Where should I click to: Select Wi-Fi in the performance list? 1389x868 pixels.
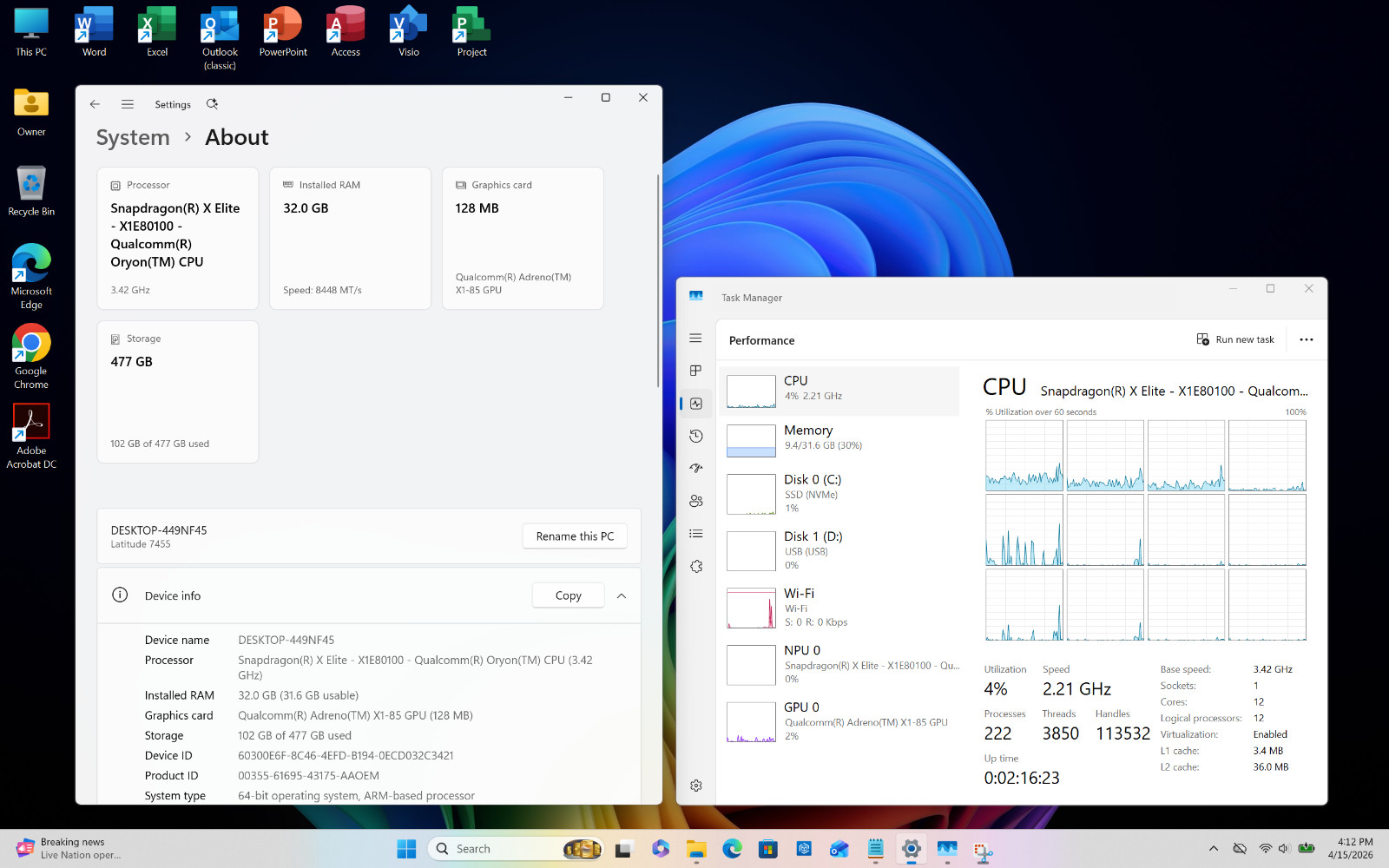pyautogui.click(x=839, y=607)
